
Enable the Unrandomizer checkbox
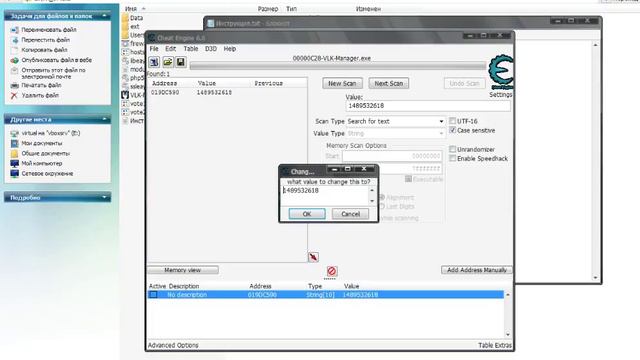[452, 149]
